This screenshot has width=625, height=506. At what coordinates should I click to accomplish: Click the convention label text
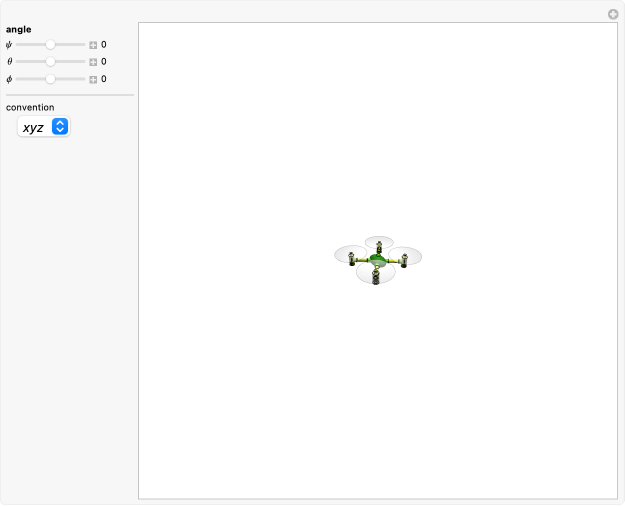click(x=30, y=107)
